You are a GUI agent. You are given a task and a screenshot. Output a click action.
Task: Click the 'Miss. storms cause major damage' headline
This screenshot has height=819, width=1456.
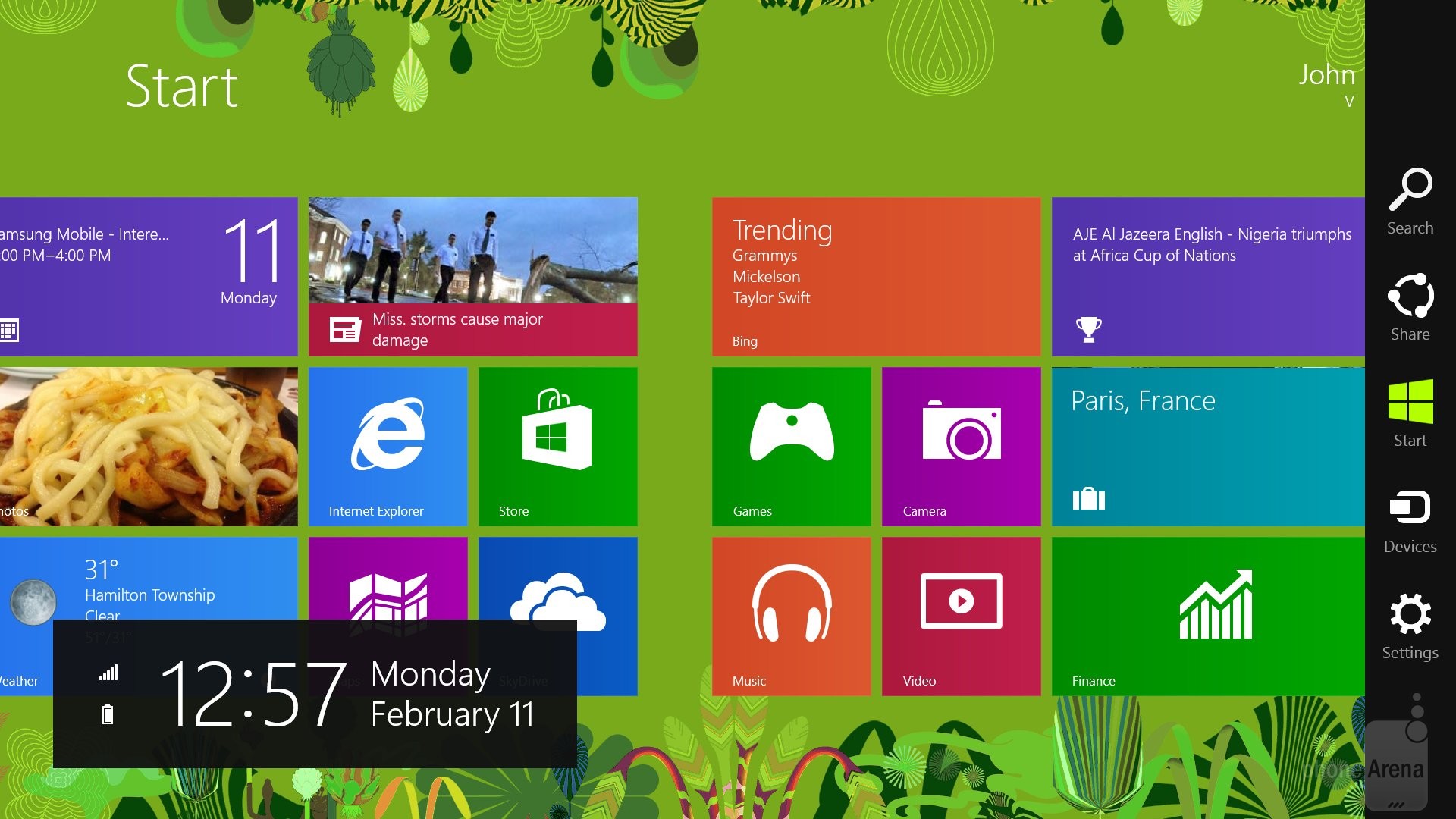click(457, 330)
